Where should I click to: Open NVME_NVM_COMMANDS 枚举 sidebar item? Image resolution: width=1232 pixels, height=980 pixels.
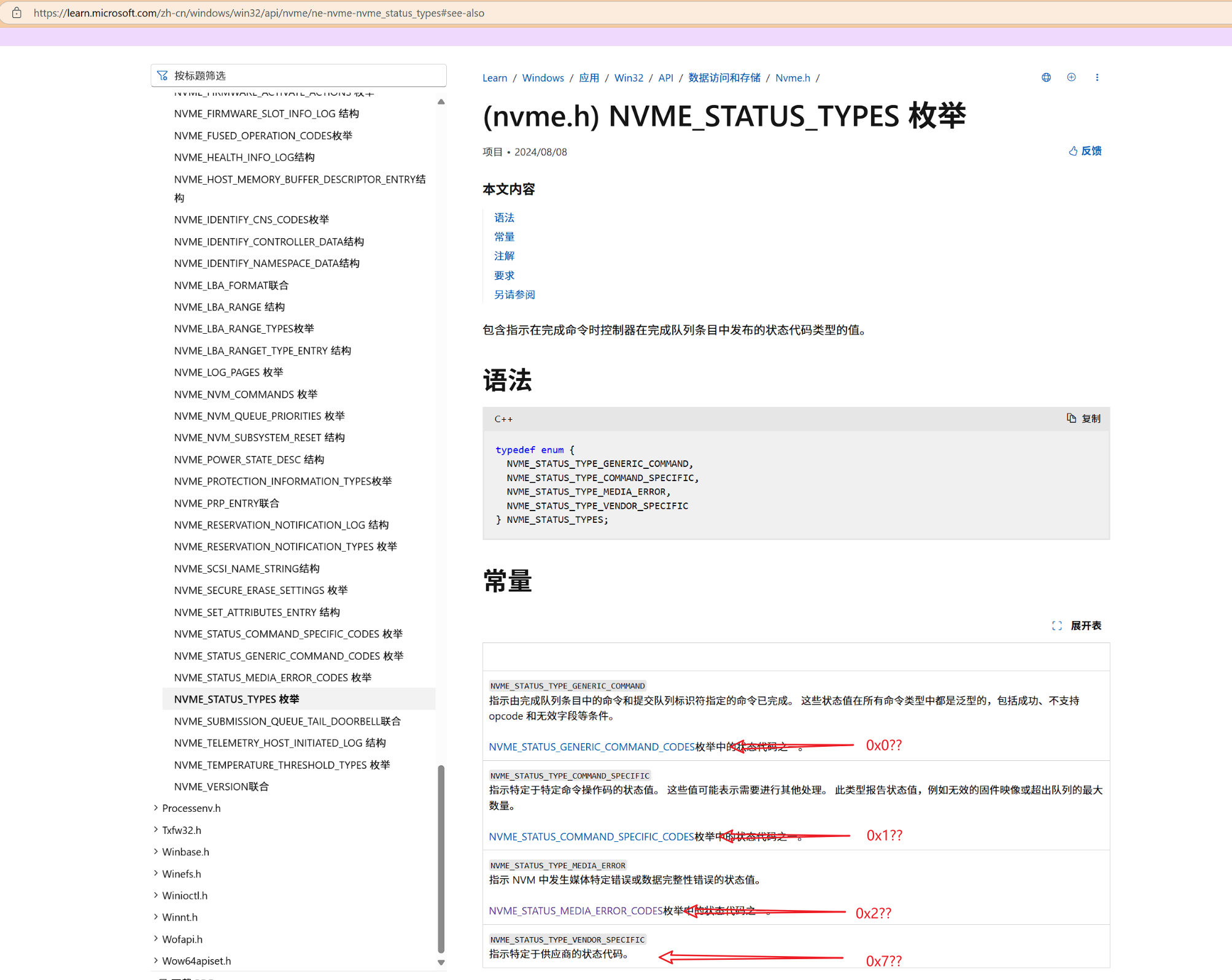pyautogui.click(x=246, y=394)
